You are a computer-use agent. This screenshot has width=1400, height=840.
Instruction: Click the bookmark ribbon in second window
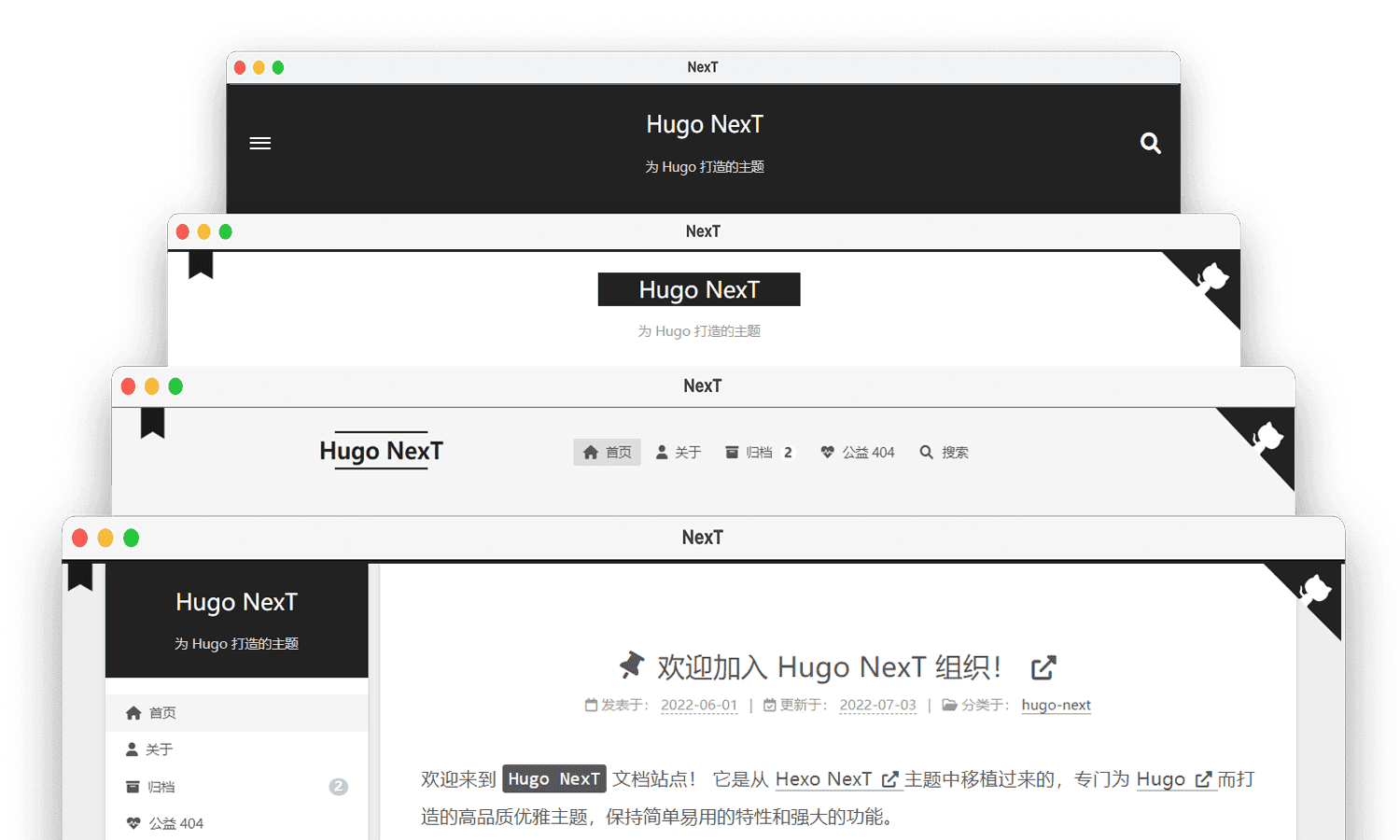[201, 265]
